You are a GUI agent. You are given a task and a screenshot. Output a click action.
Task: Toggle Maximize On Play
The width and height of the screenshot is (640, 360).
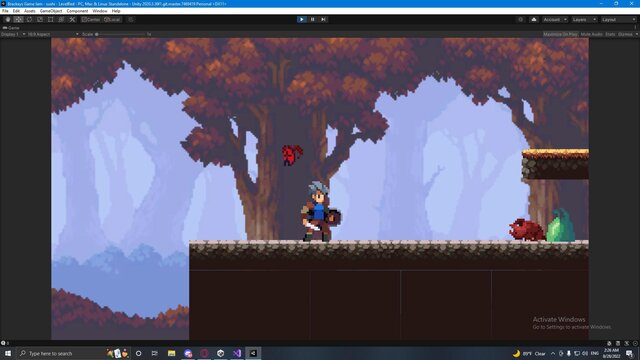pyautogui.click(x=560, y=34)
